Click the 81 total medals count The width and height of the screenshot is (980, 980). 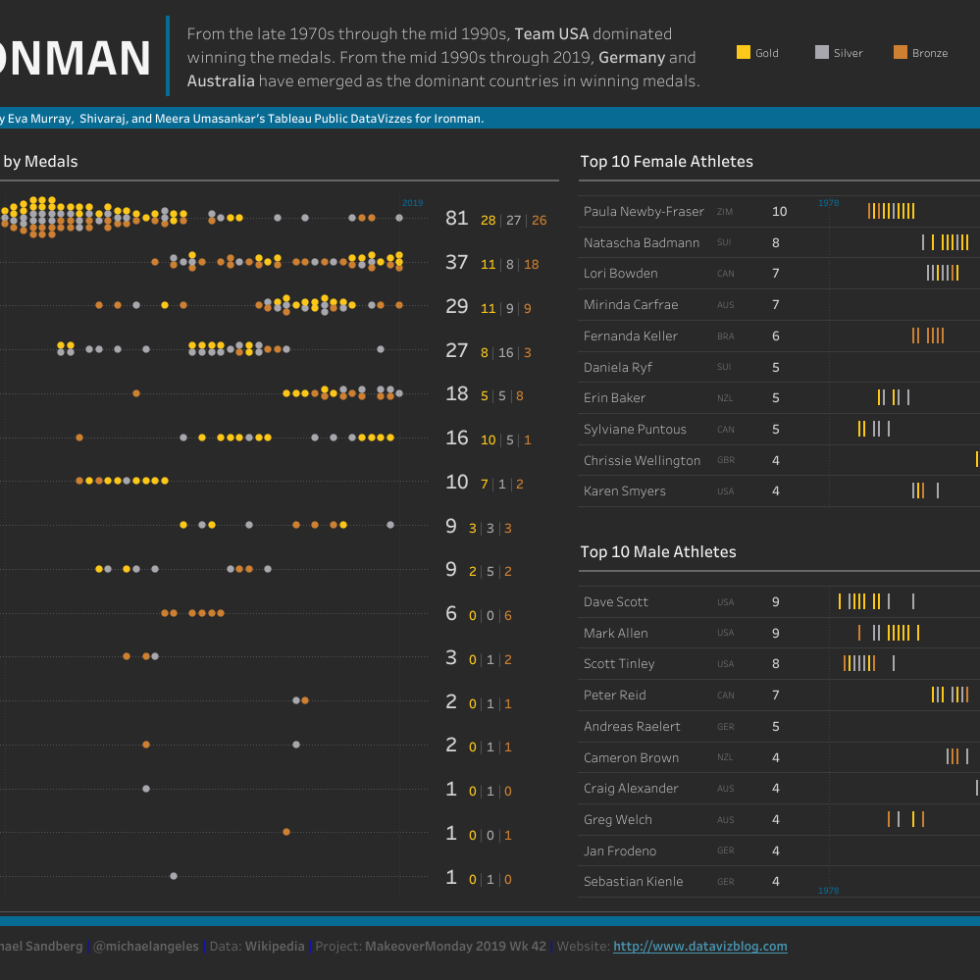pyautogui.click(x=457, y=219)
